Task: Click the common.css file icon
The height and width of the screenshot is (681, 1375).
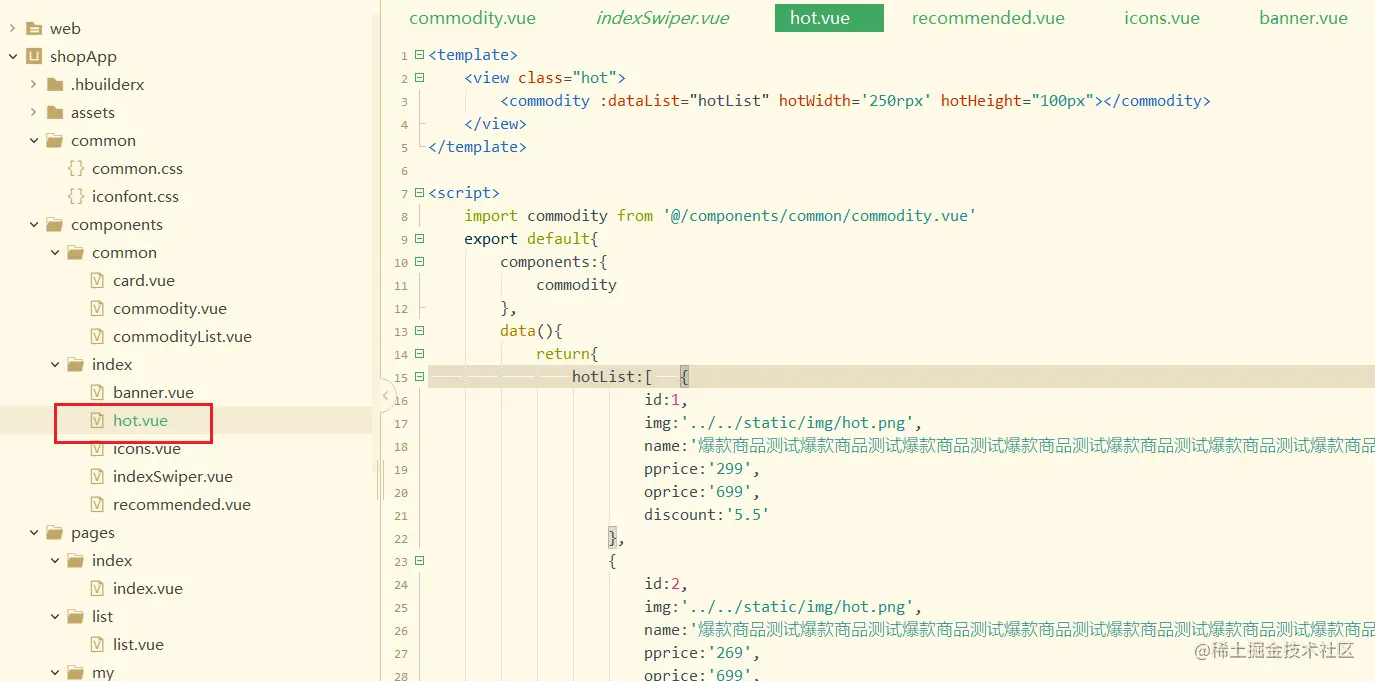Action: pyautogui.click(x=76, y=169)
